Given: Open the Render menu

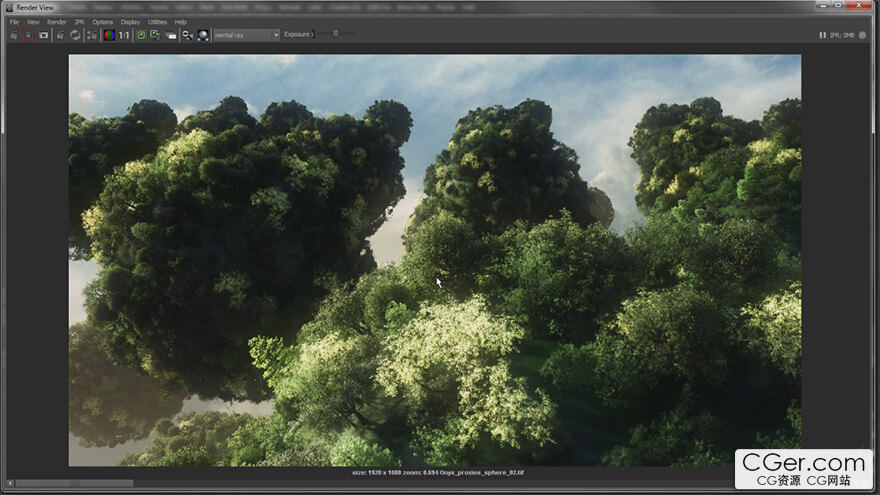Looking at the screenshot, I should [57, 21].
